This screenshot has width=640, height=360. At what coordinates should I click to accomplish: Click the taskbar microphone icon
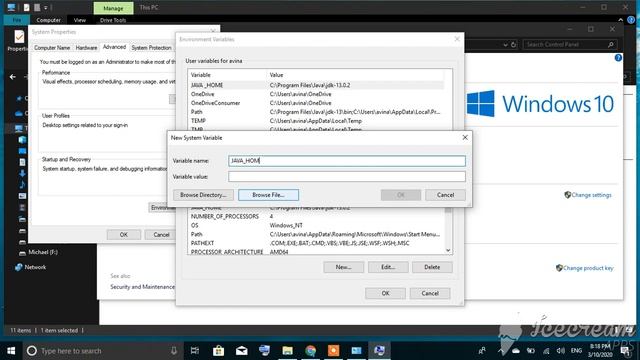point(173,351)
